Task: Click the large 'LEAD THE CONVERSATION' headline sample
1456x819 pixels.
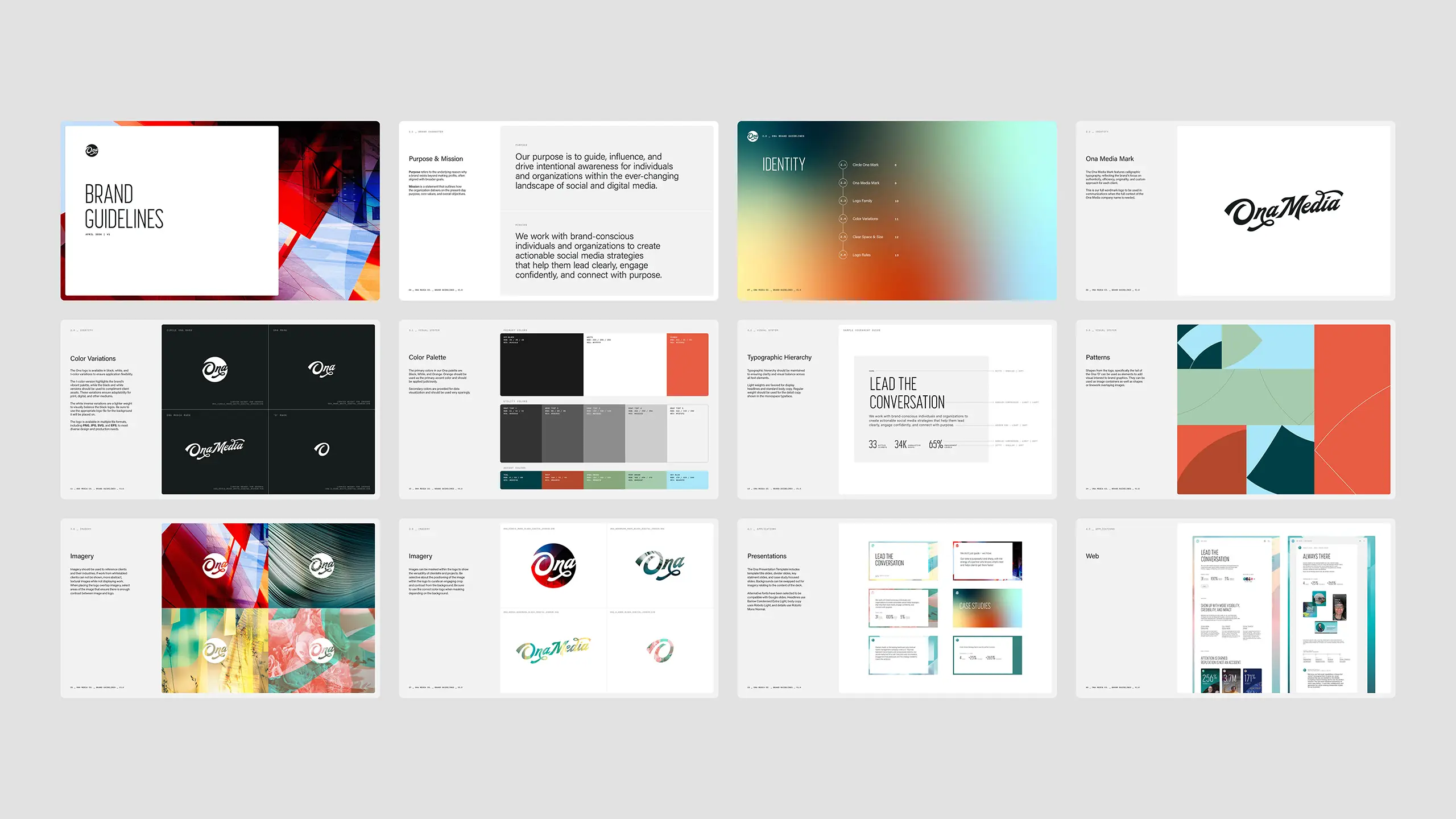Action: 907,393
